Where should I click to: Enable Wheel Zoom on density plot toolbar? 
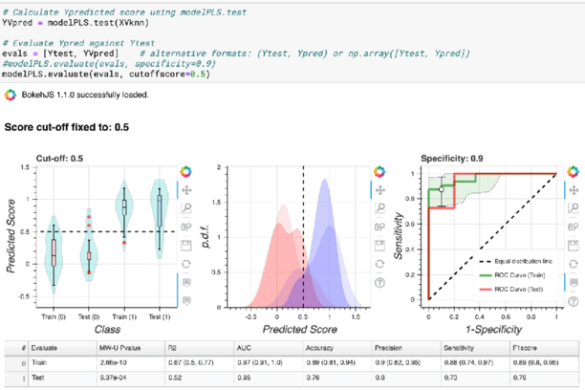pyautogui.click(x=380, y=227)
